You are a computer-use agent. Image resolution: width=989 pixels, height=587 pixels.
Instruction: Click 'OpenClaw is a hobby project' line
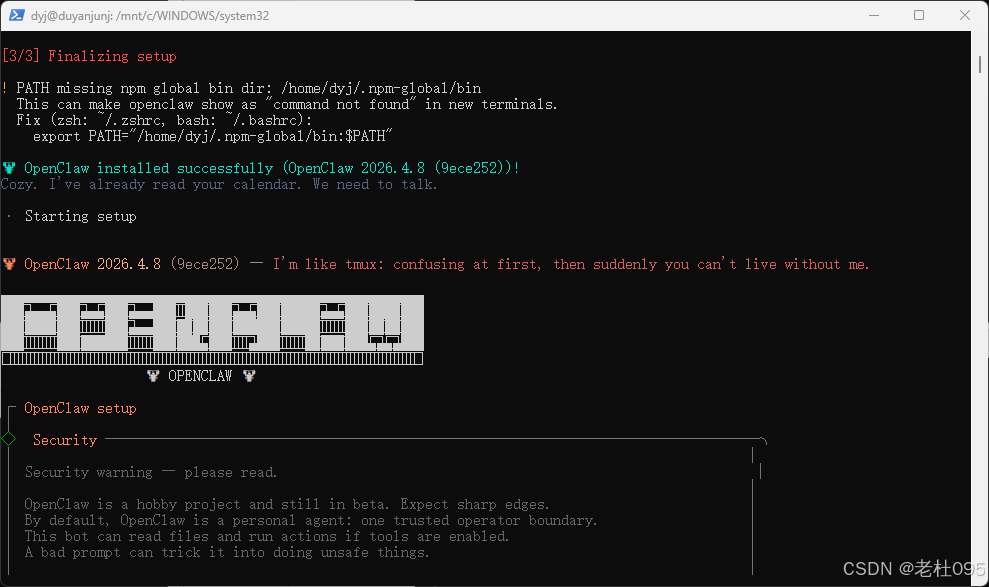point(287,504)
